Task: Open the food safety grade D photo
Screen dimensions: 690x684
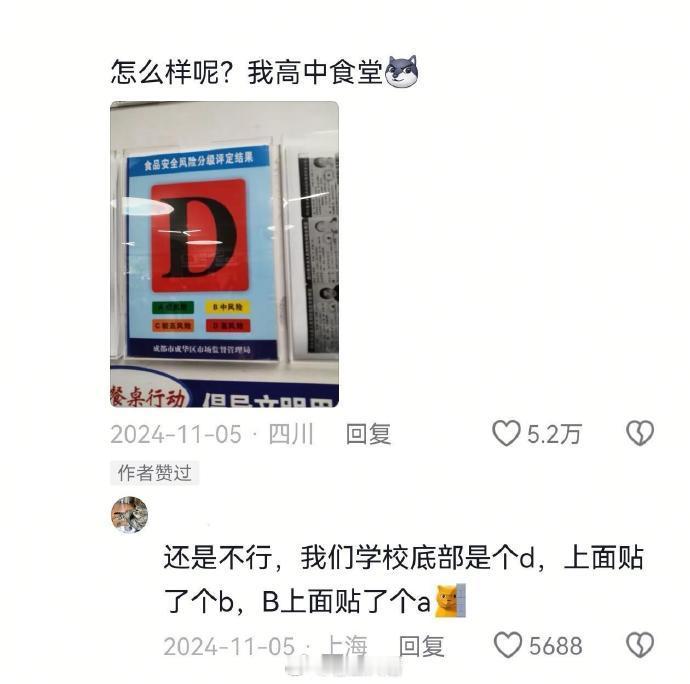Action: (224, 254)
